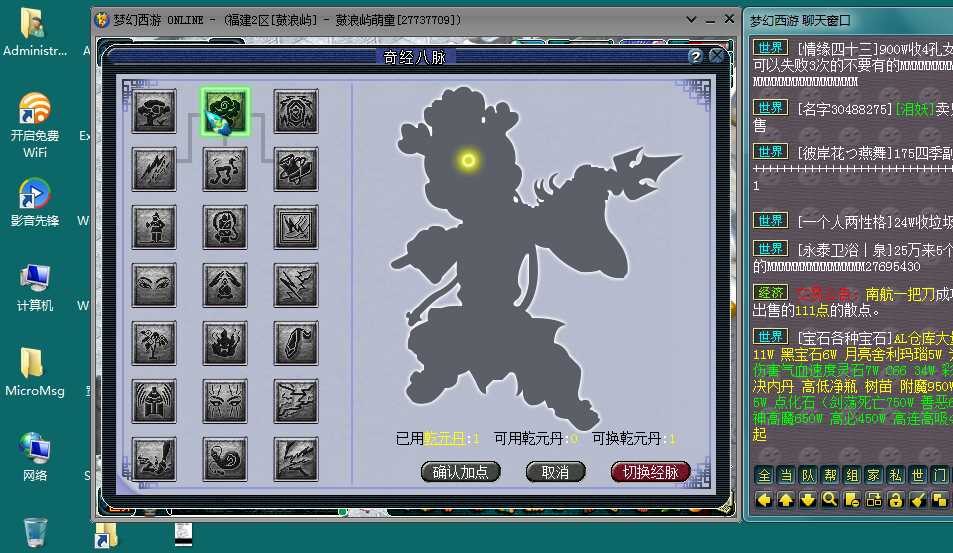The height and width of the screenshot is (553, 953).
Task: Toggle the 当 channel filter
Action: point(786,475)
